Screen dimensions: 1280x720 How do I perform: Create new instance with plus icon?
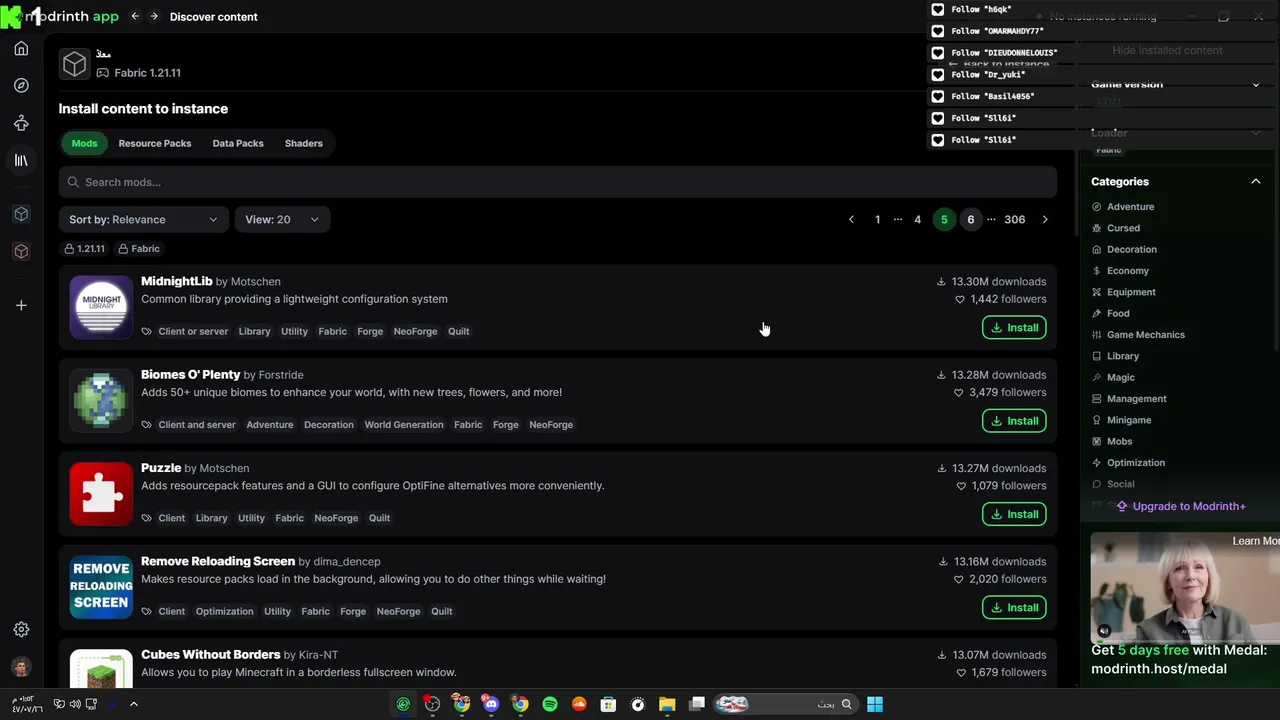click(x=21, y=305)
